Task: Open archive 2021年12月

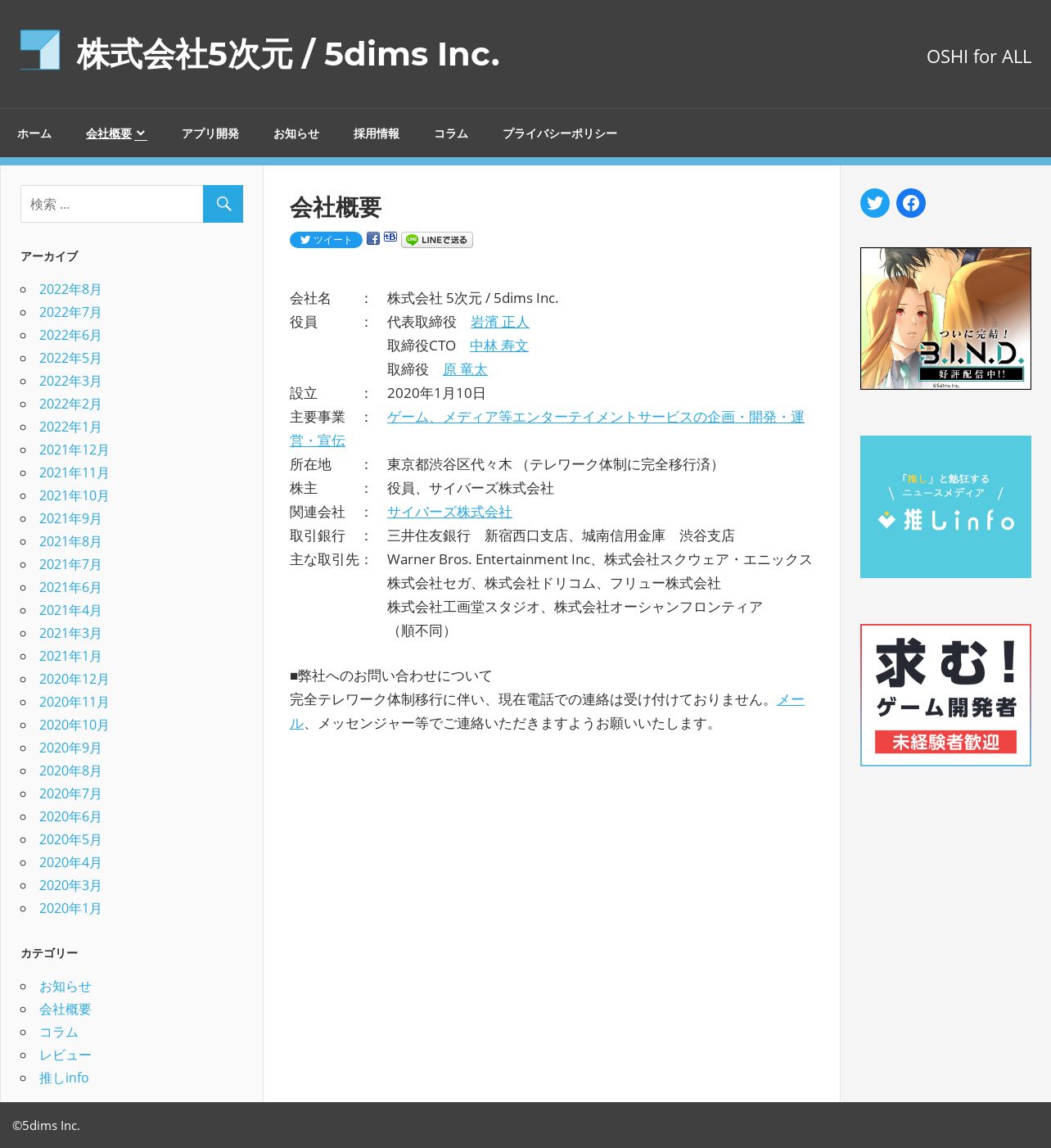Action: (74, 450)
